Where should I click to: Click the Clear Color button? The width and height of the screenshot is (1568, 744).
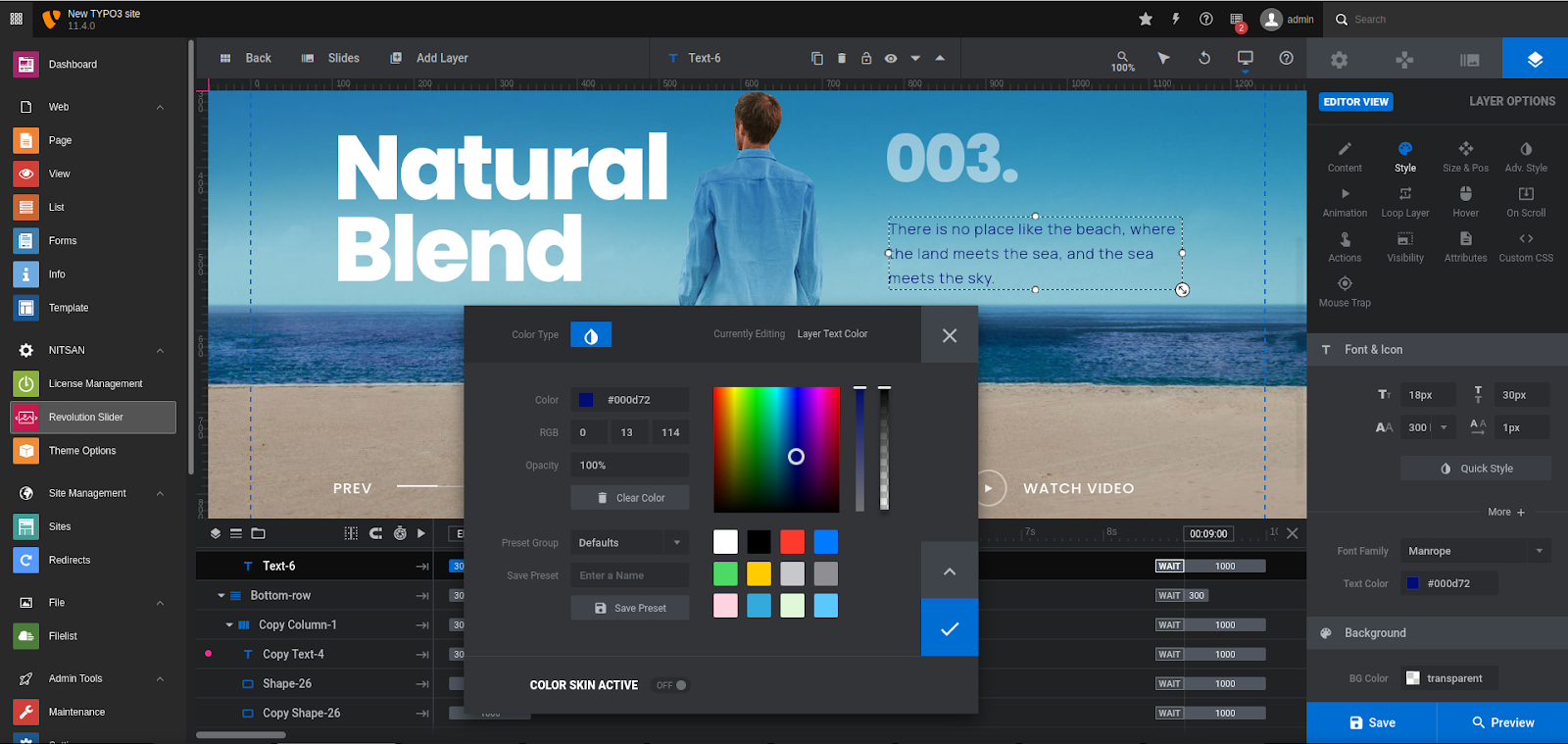click(x=630, y=498)
